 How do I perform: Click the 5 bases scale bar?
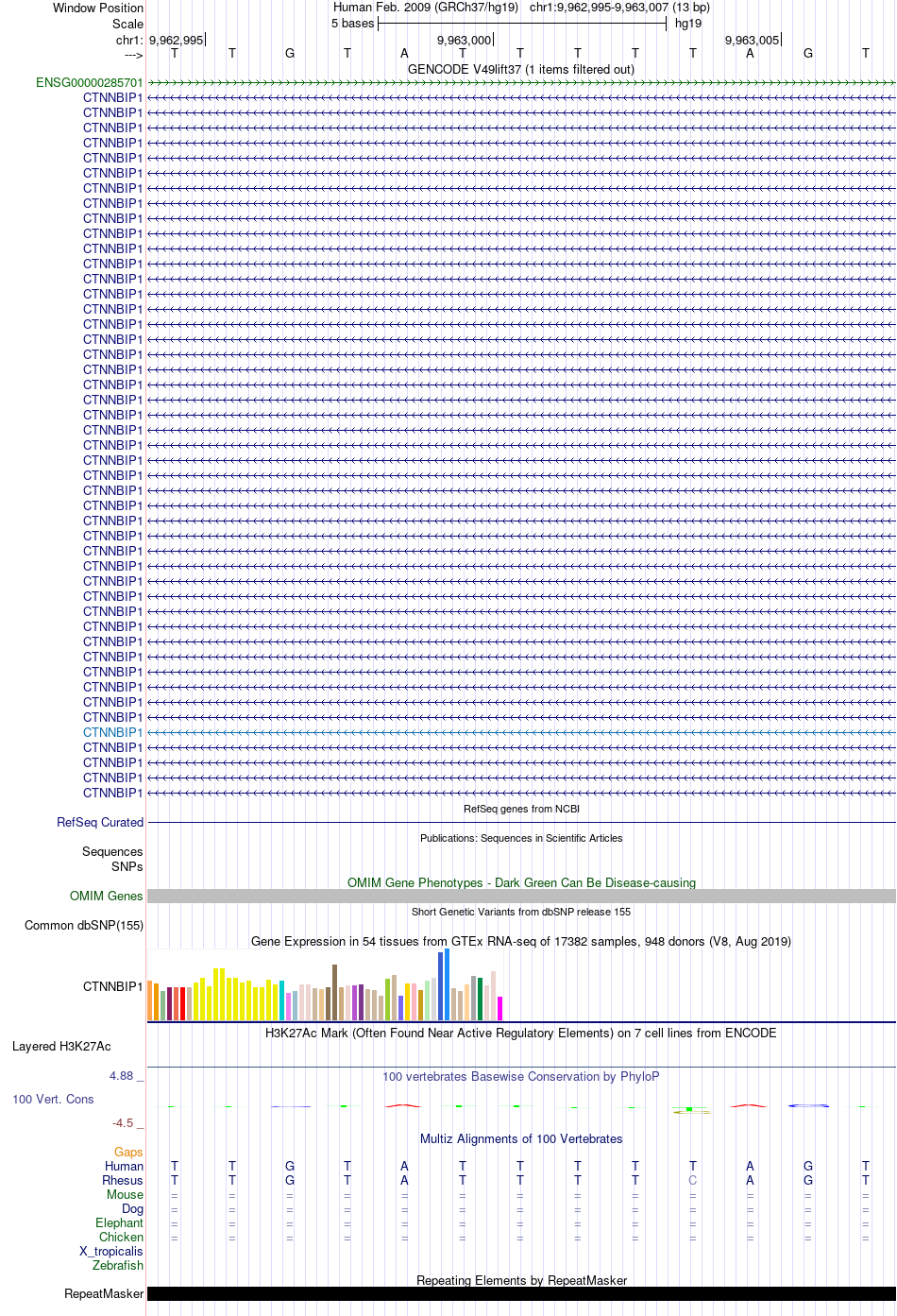click(522, 24)
